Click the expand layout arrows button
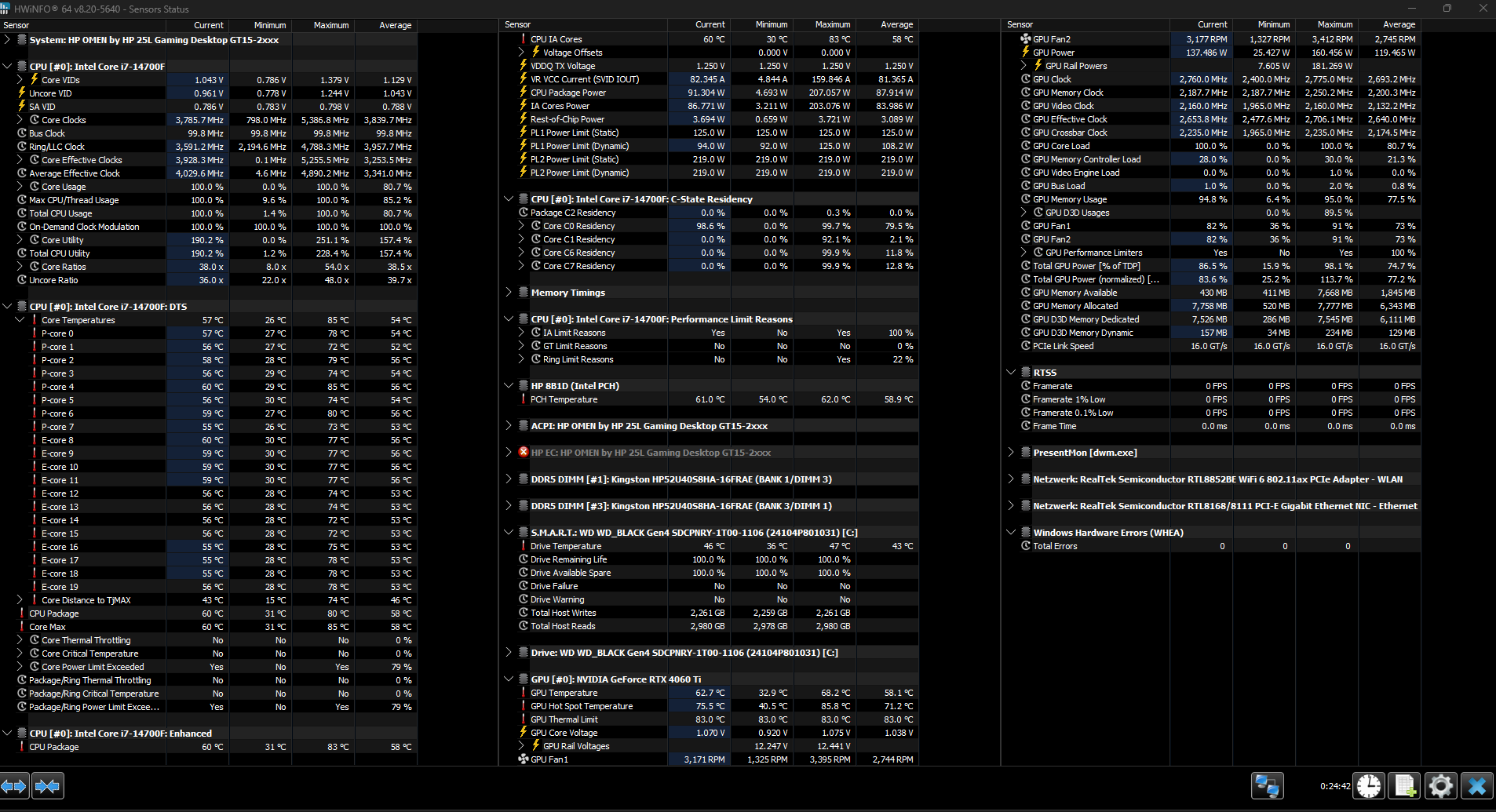The height and width of the screenshot is (812, 1496). click(x=14, y=785)
